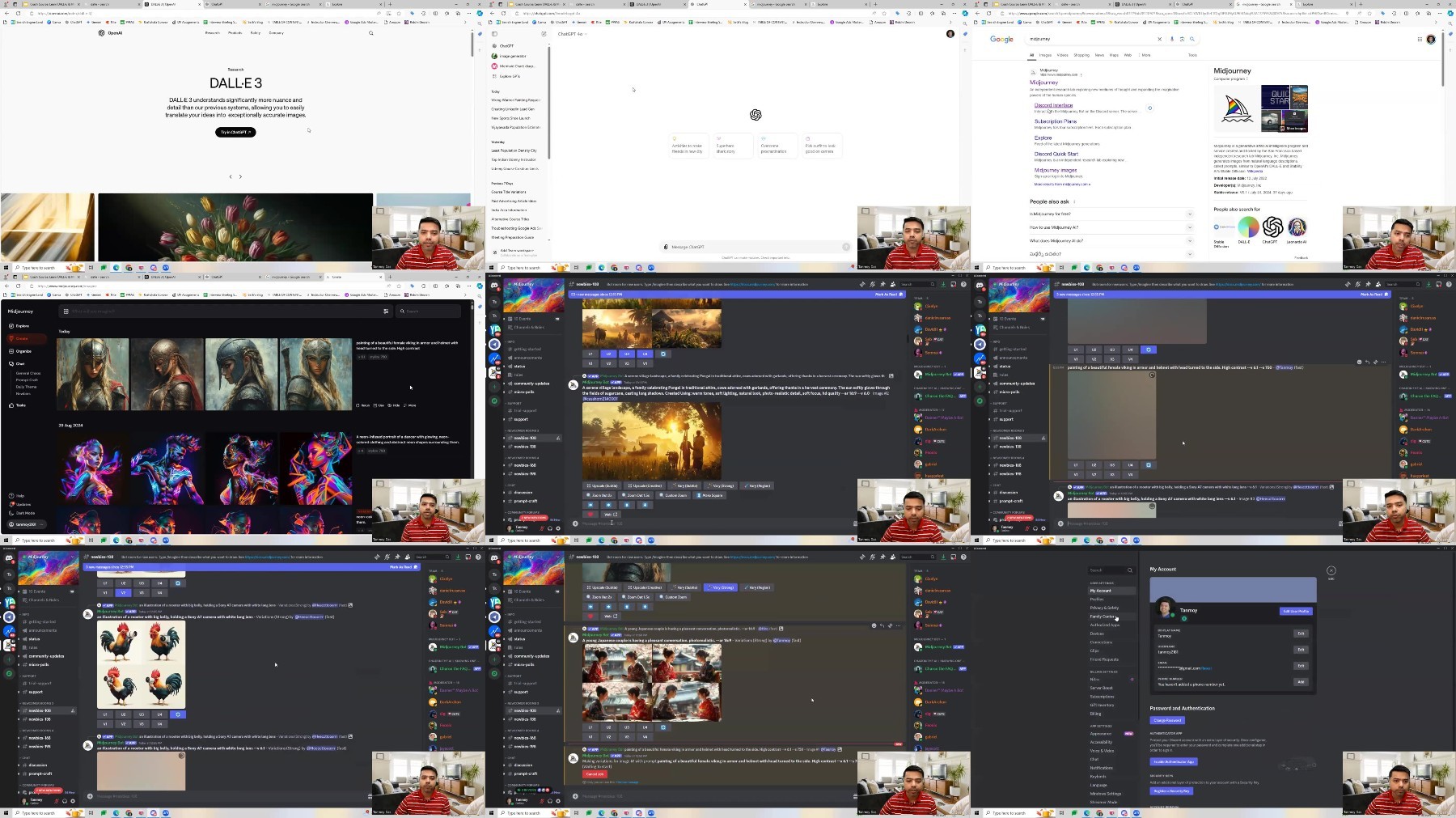1456x818 pixels.
Task: Switch to Shopping tab in Google results
Action: click(1081, 55)
